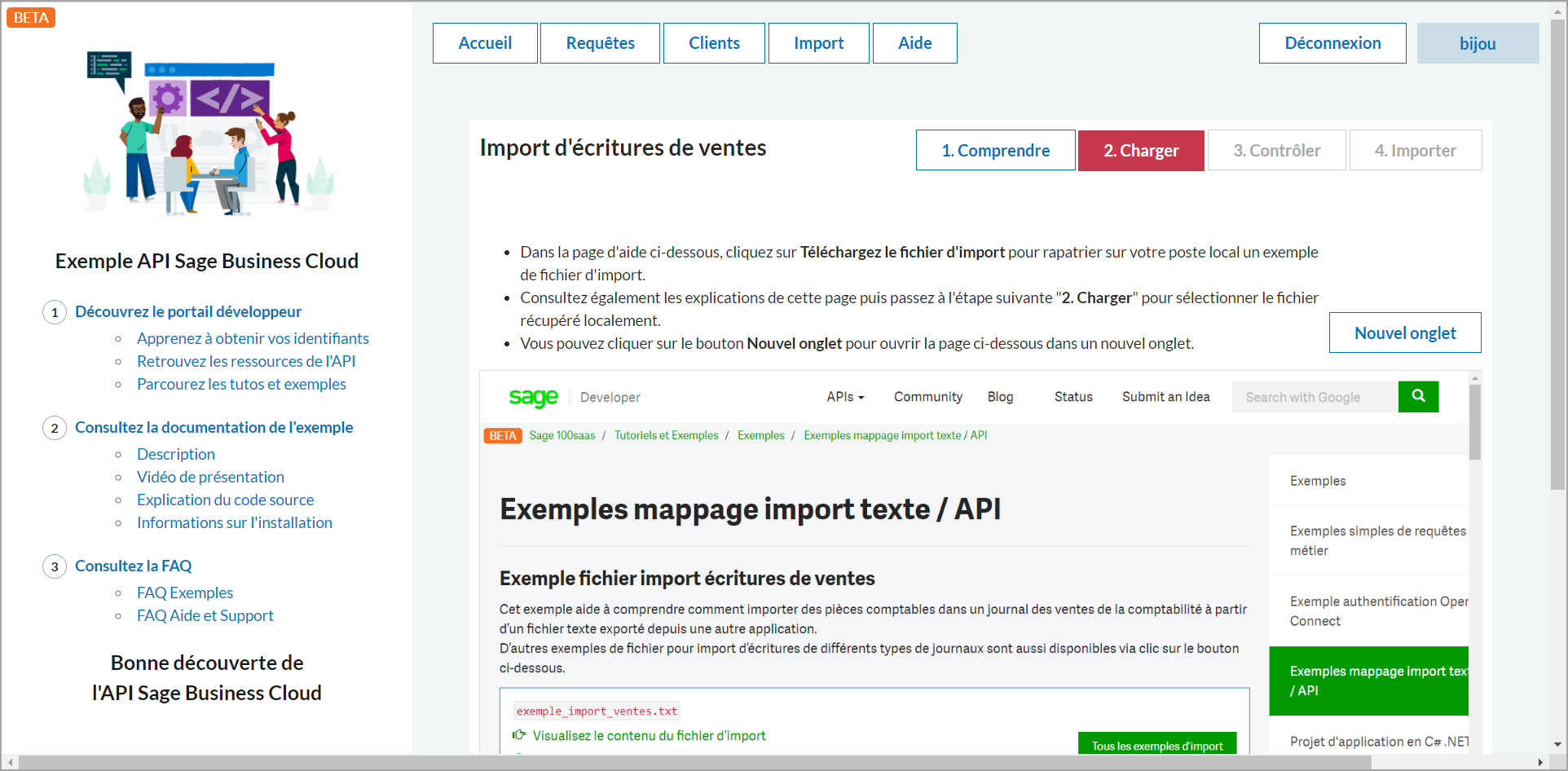Open Explication du code source link
The height and width of the screenshot is (771, 1568).
(x=225, y=500)
